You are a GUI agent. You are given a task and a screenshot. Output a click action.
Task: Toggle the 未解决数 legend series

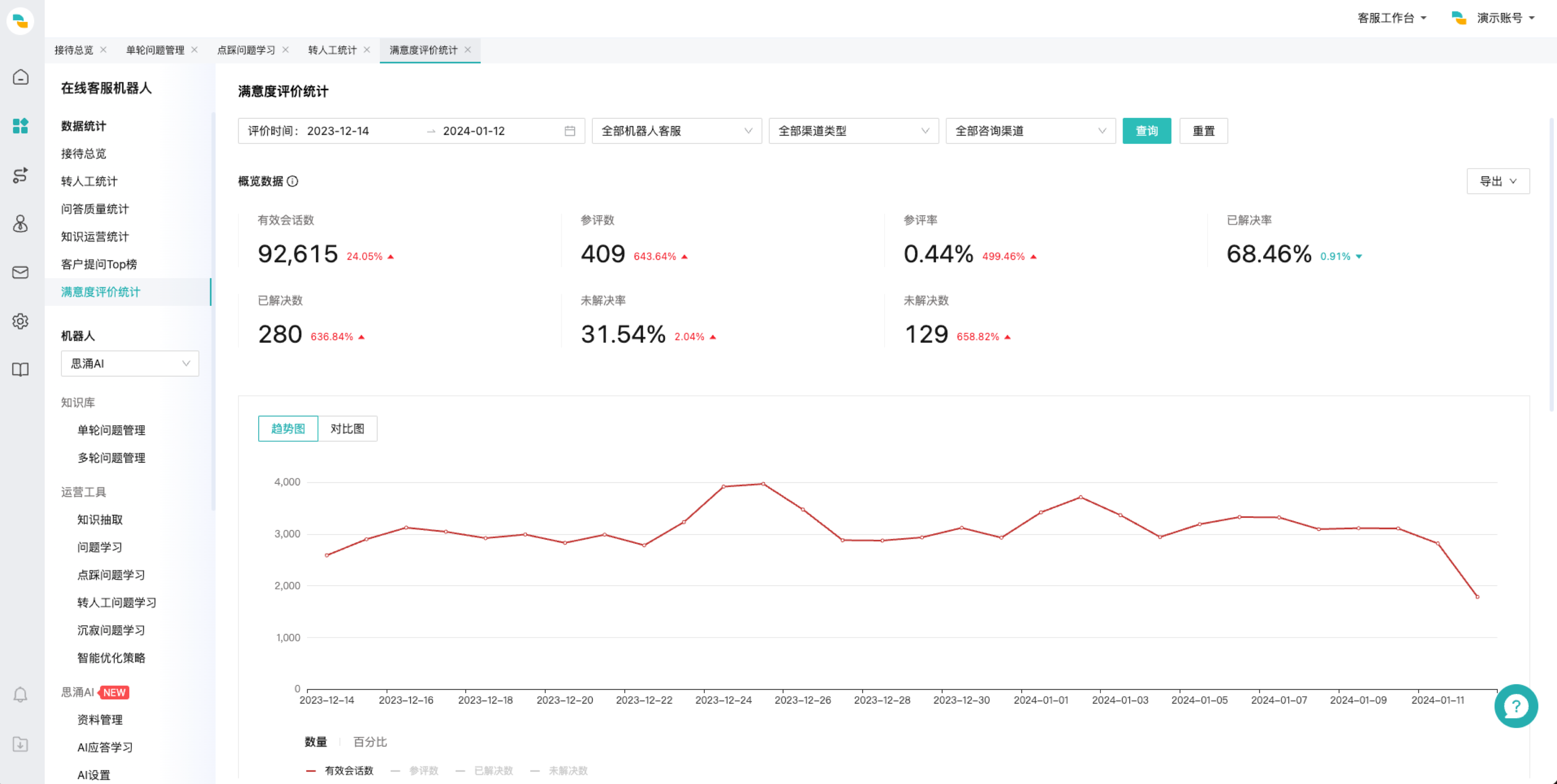click(x=559, y=771)
